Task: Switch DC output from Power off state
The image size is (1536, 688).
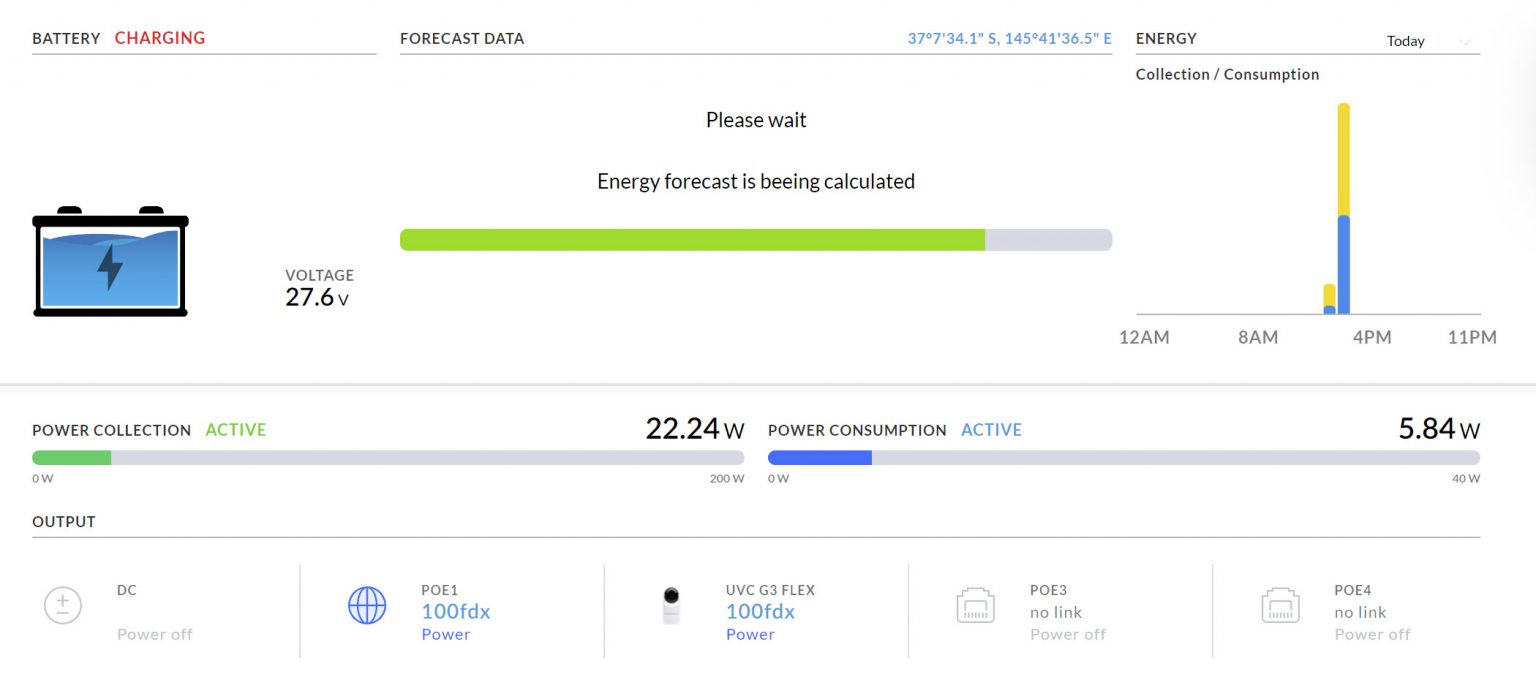Action: click(155, 634)
